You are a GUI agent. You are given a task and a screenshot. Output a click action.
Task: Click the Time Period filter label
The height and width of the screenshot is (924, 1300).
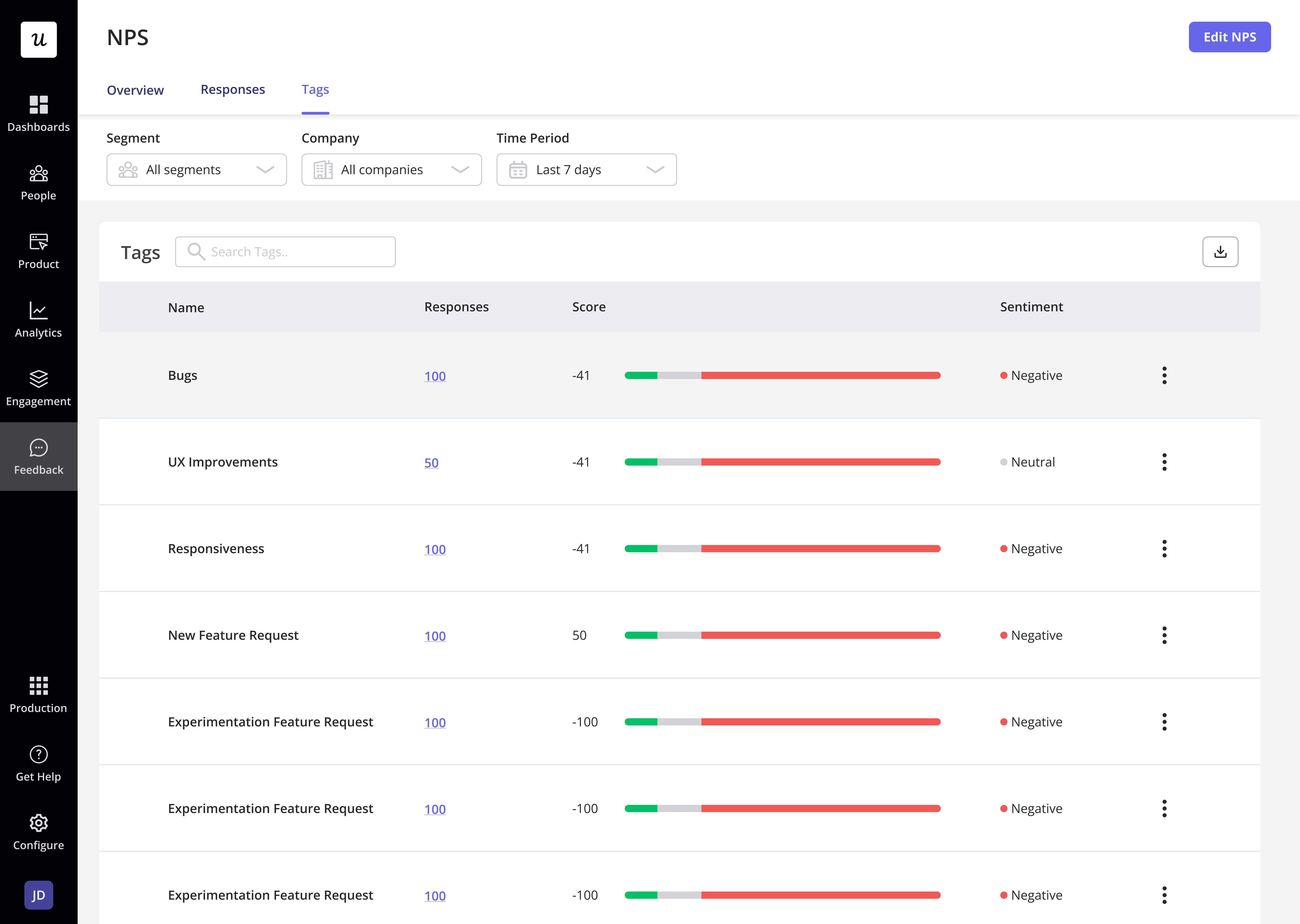coord(532,138)
